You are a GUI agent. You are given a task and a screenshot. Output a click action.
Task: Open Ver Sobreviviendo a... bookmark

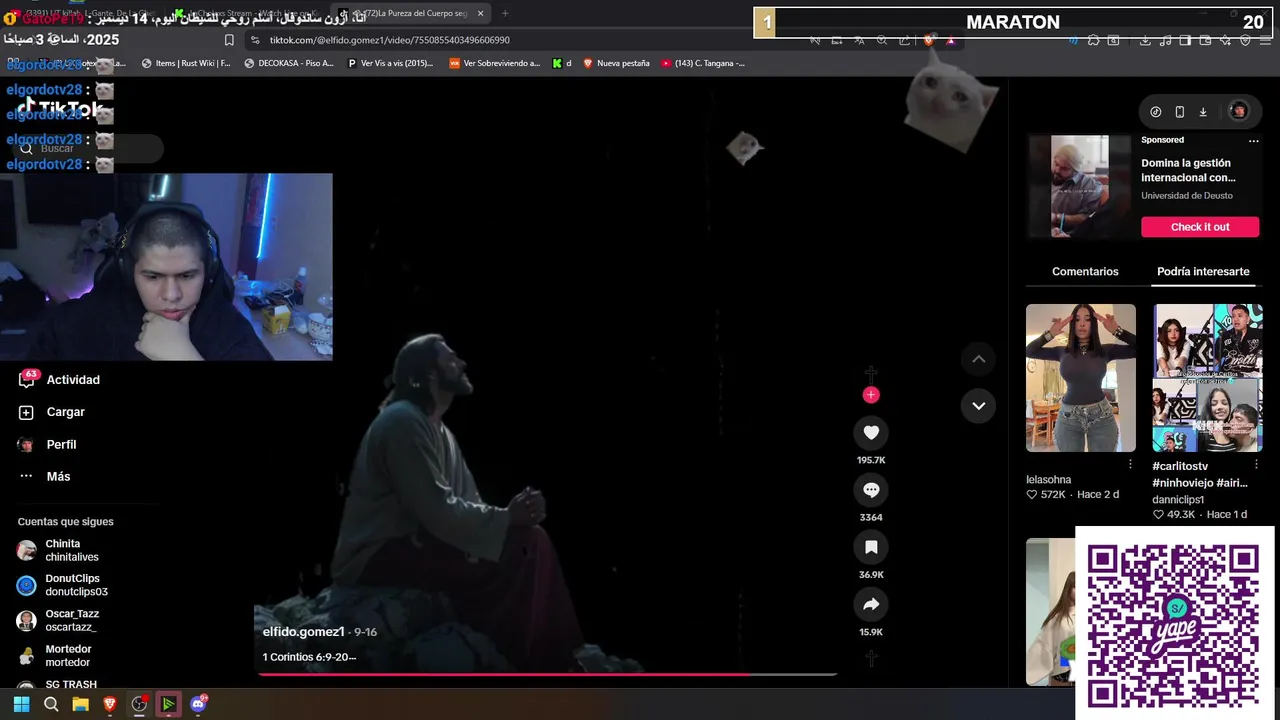(x=494, y=63)
